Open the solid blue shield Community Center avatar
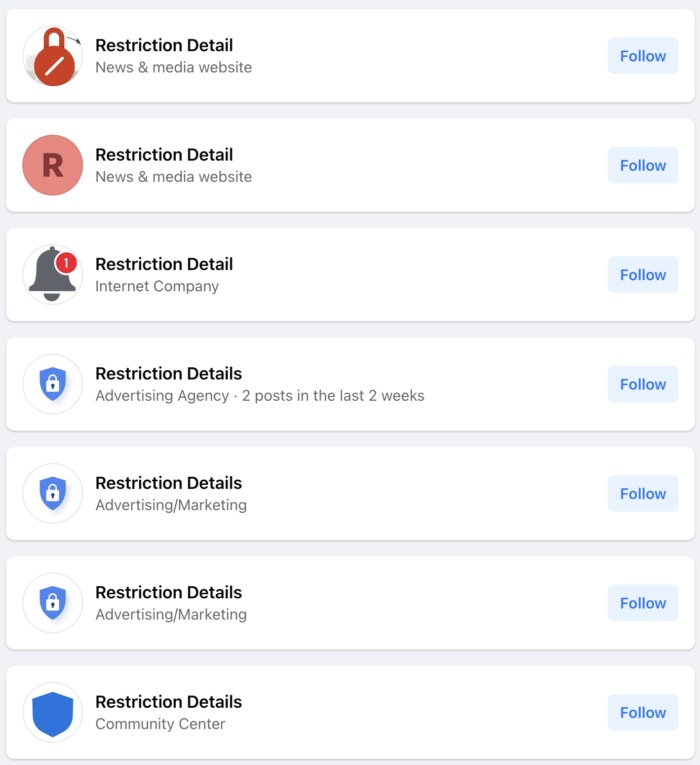The height and width of the screenshot is (765, 700). point(52,712)
